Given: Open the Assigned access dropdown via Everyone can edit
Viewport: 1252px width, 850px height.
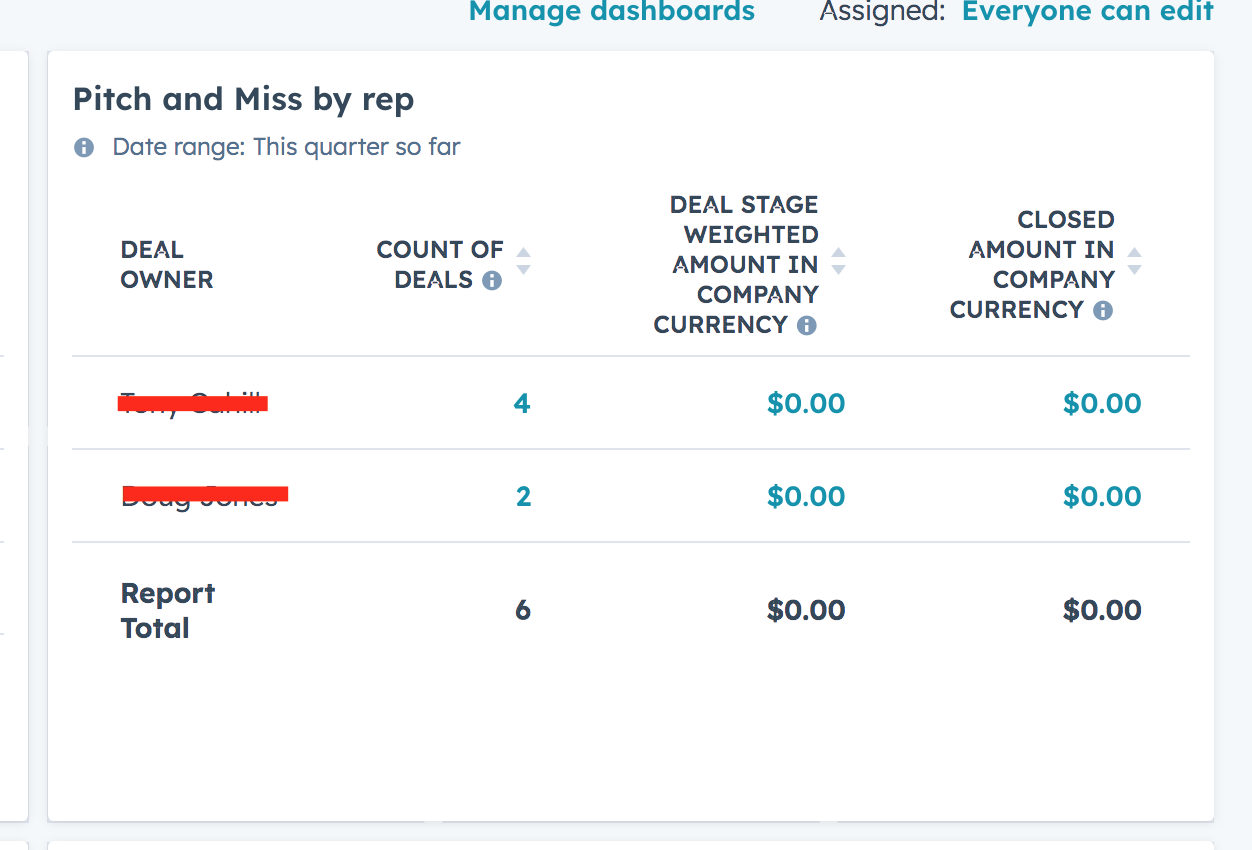Looking at the screenshot, I should (1088, 12).
